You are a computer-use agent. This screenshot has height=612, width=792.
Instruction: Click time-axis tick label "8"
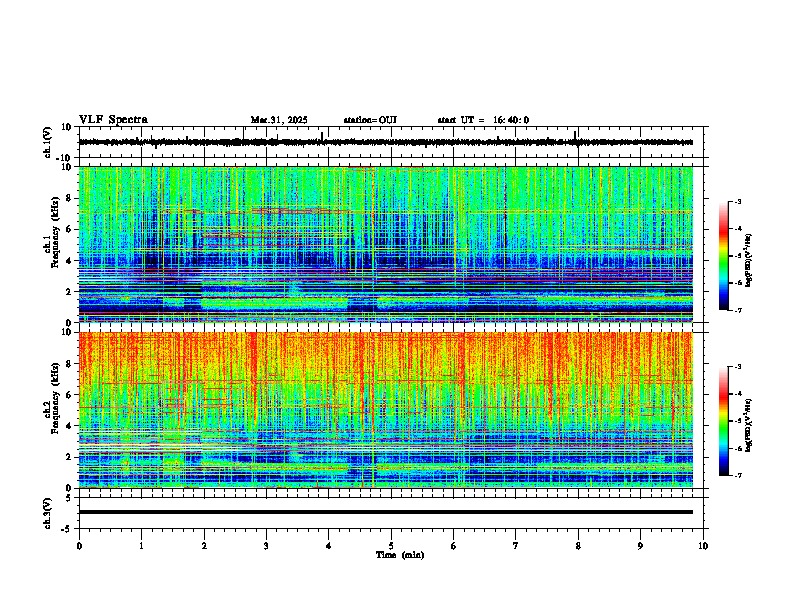click(x=578, y=546)
